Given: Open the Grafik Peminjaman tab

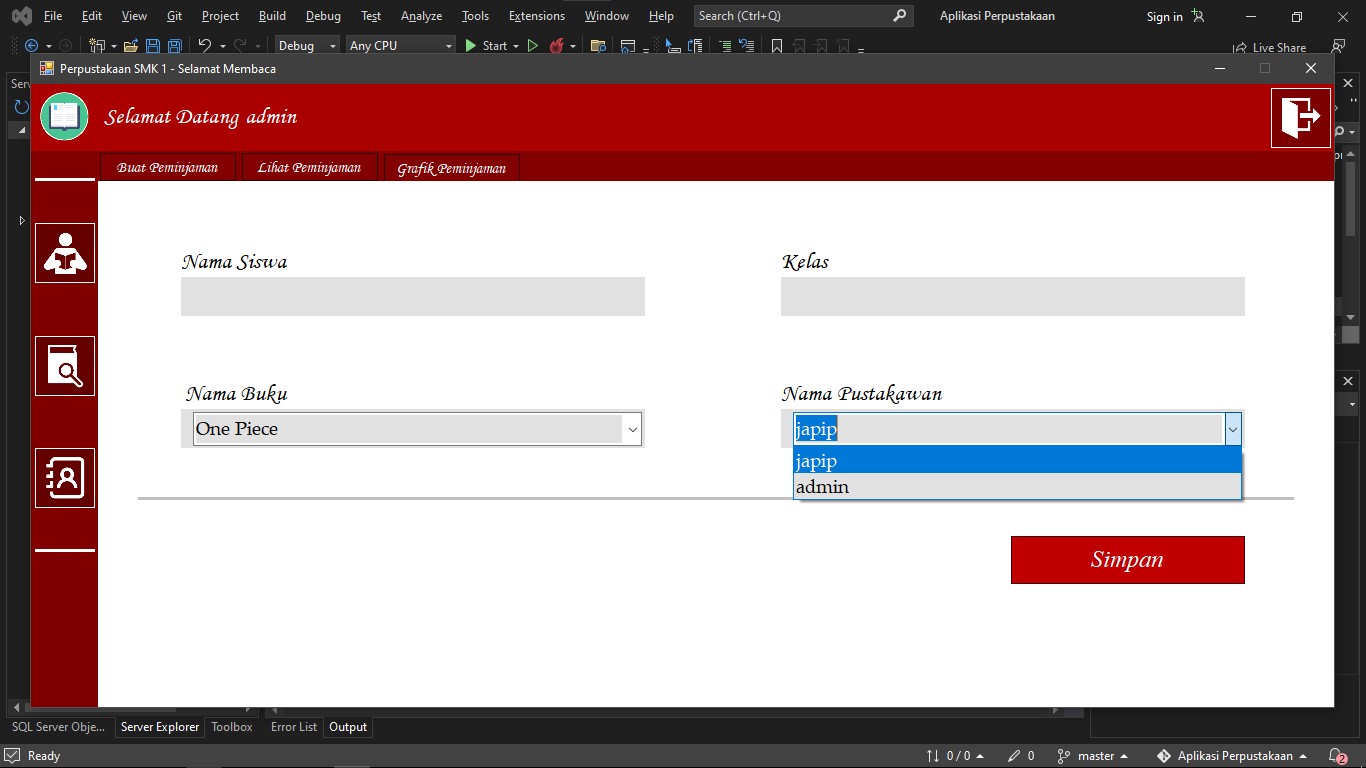Looking at the screenshot, I should [x=451, y=168].
